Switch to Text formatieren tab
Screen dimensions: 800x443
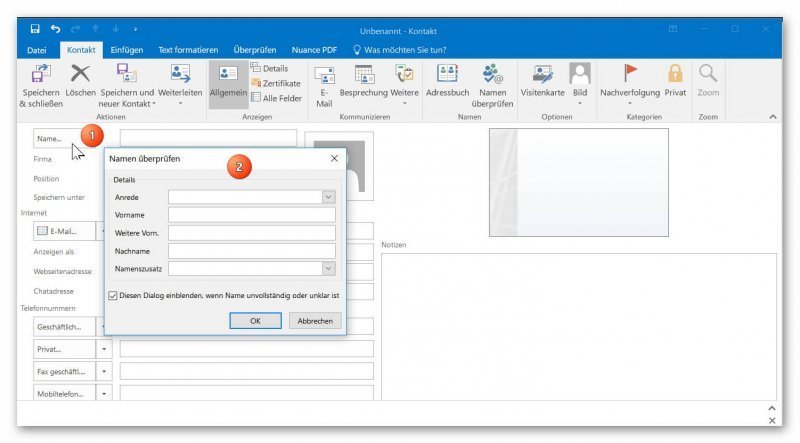coord(188,50)
